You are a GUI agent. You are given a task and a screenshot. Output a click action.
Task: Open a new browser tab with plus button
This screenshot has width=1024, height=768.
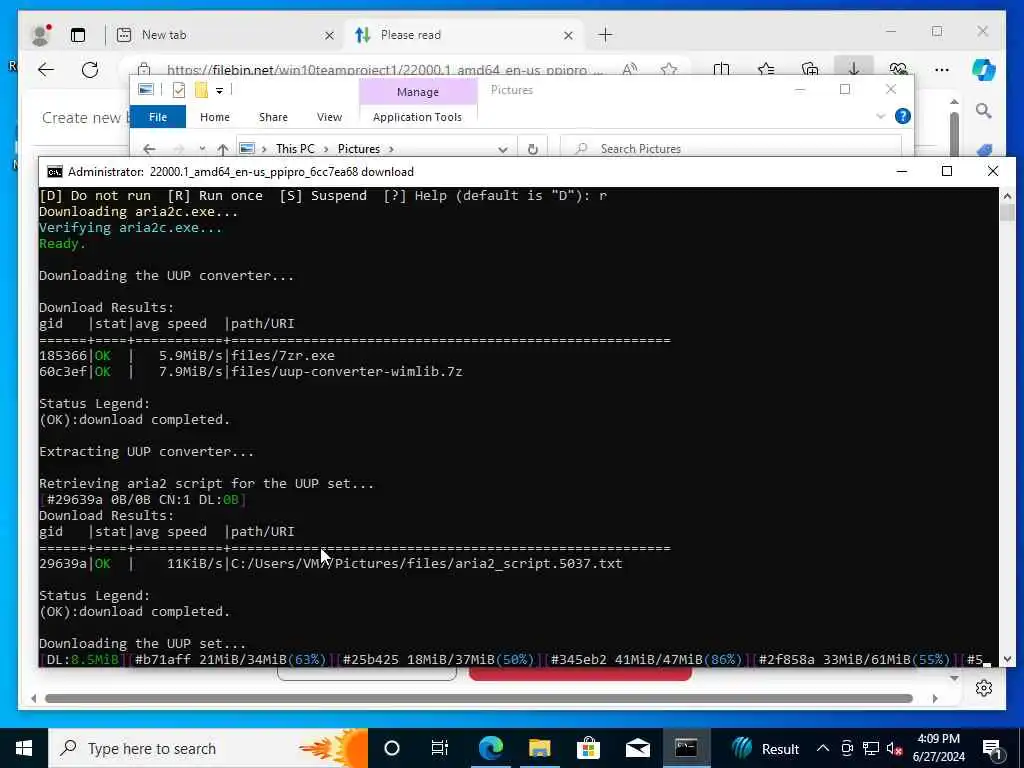coord(605,35)
